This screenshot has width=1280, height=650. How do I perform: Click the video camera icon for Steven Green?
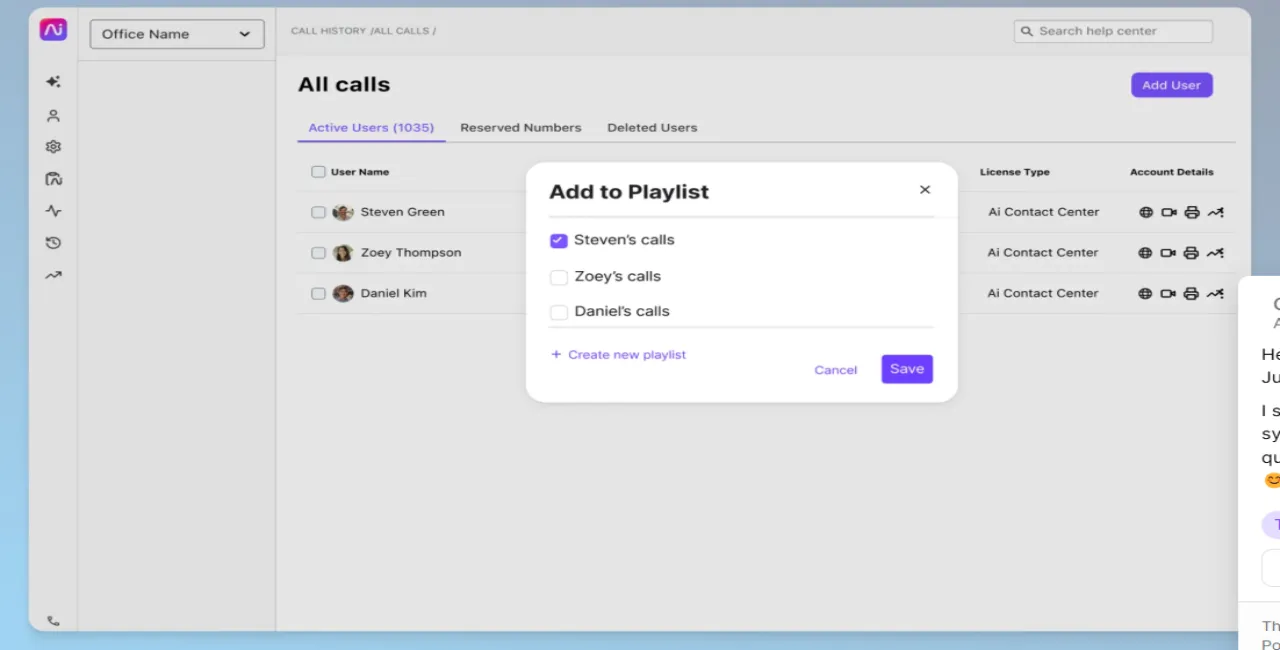pos(1168,212)
